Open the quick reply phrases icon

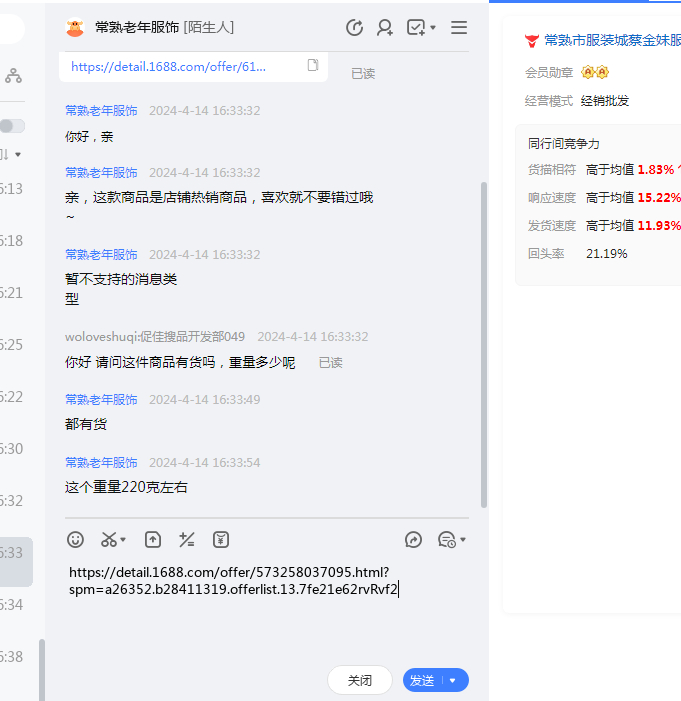447,540
